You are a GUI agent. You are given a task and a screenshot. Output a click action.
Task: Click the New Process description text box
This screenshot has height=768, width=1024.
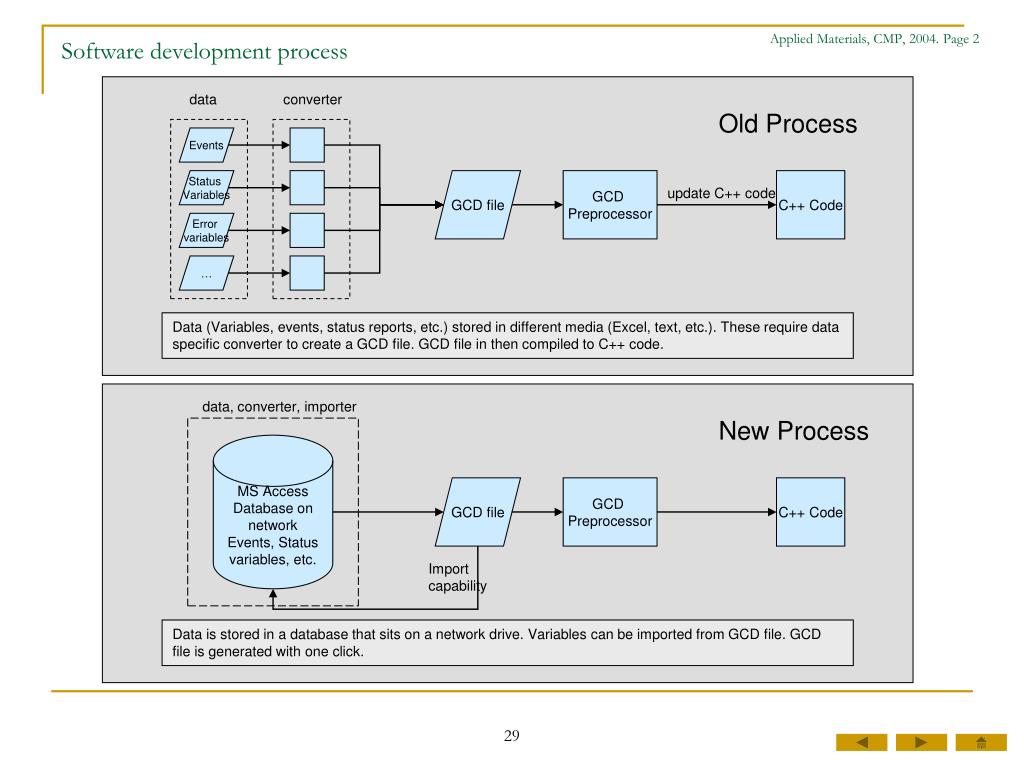coord(507,643)
